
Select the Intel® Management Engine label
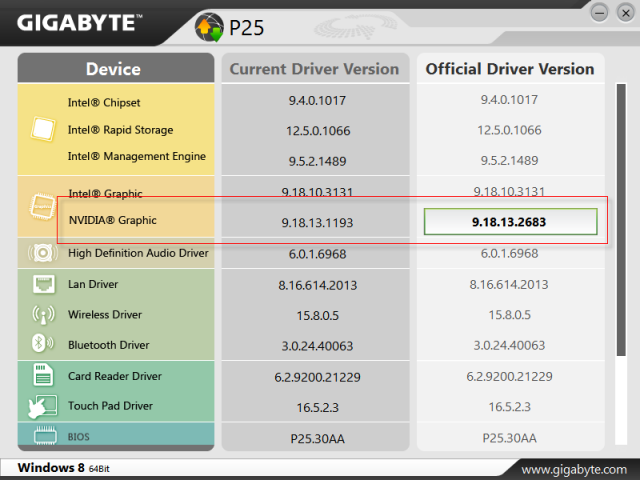(x=136, y=156)
